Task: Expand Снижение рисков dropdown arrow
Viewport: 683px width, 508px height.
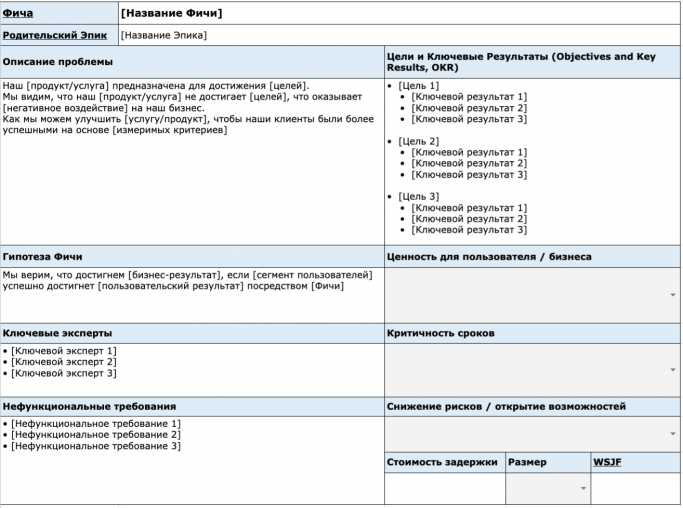Action: click(673, 434)
